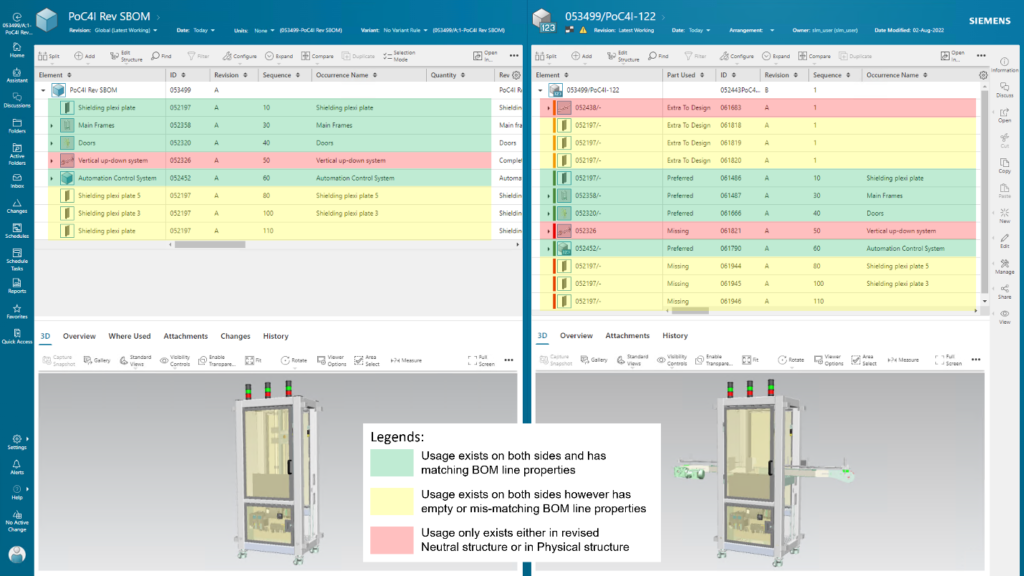Switch to the Changes tab

tap(235, 336)
